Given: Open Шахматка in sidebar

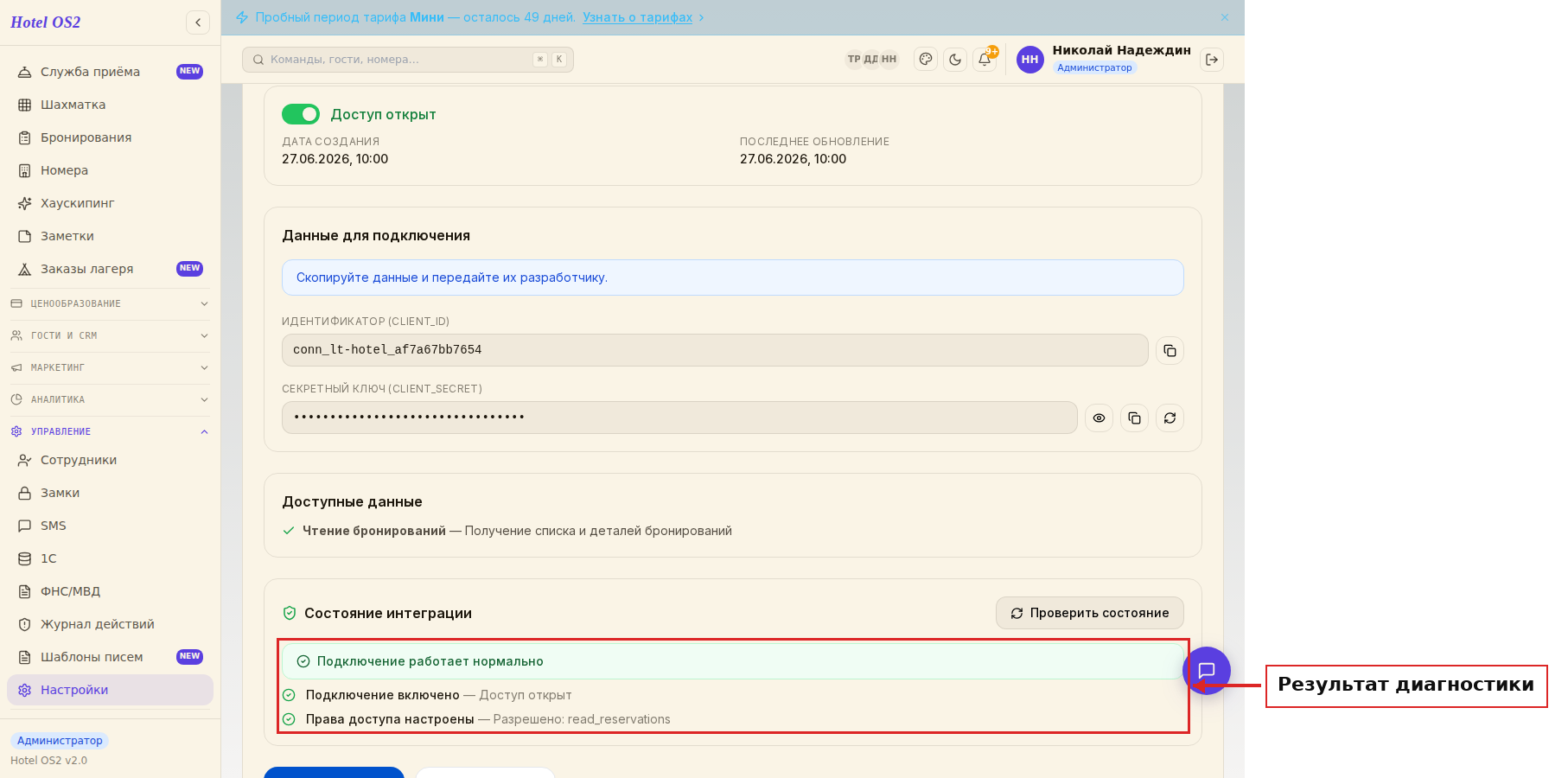Looking at the screenshot, I should 110,105.
